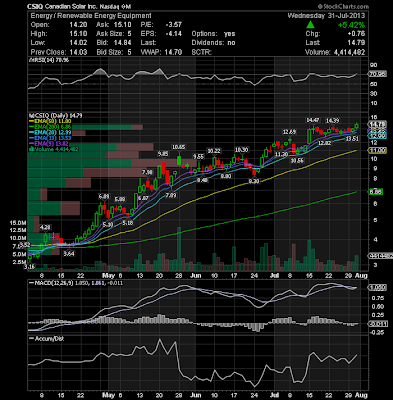Click the 10.30 peak price label

coord(242,150)
